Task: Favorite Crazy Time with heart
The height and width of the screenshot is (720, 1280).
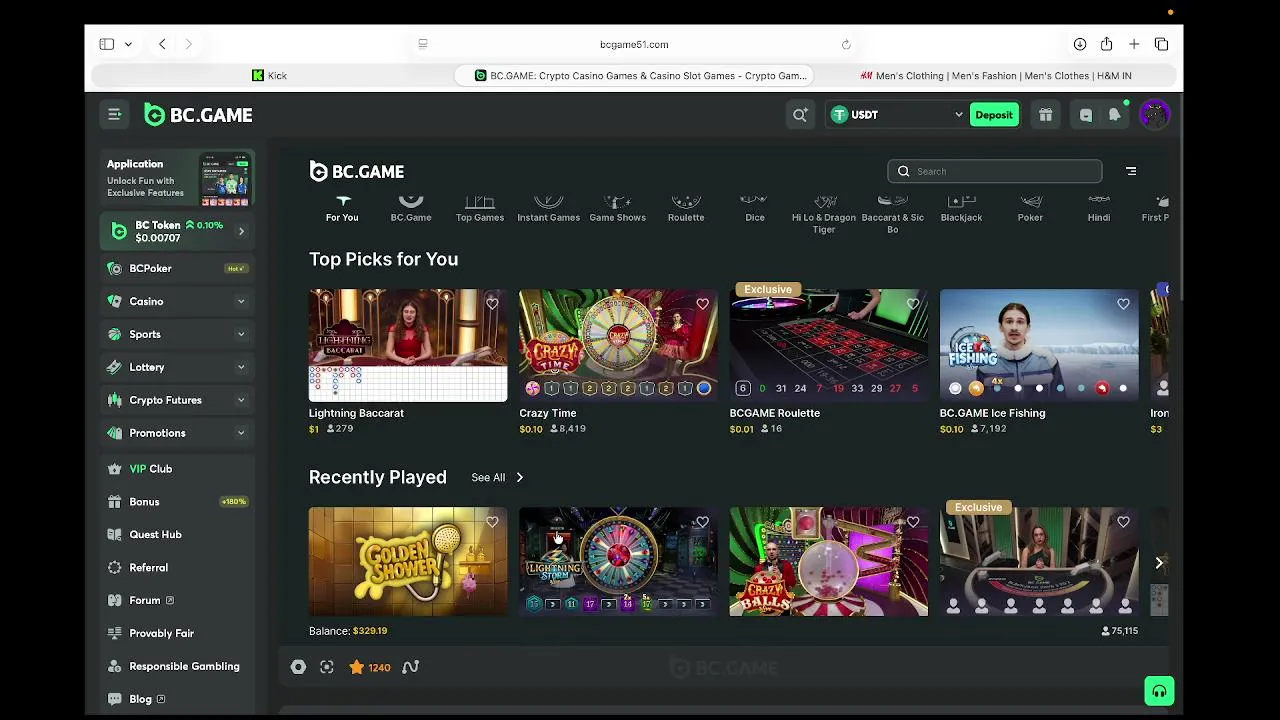Action: point(702,303)
